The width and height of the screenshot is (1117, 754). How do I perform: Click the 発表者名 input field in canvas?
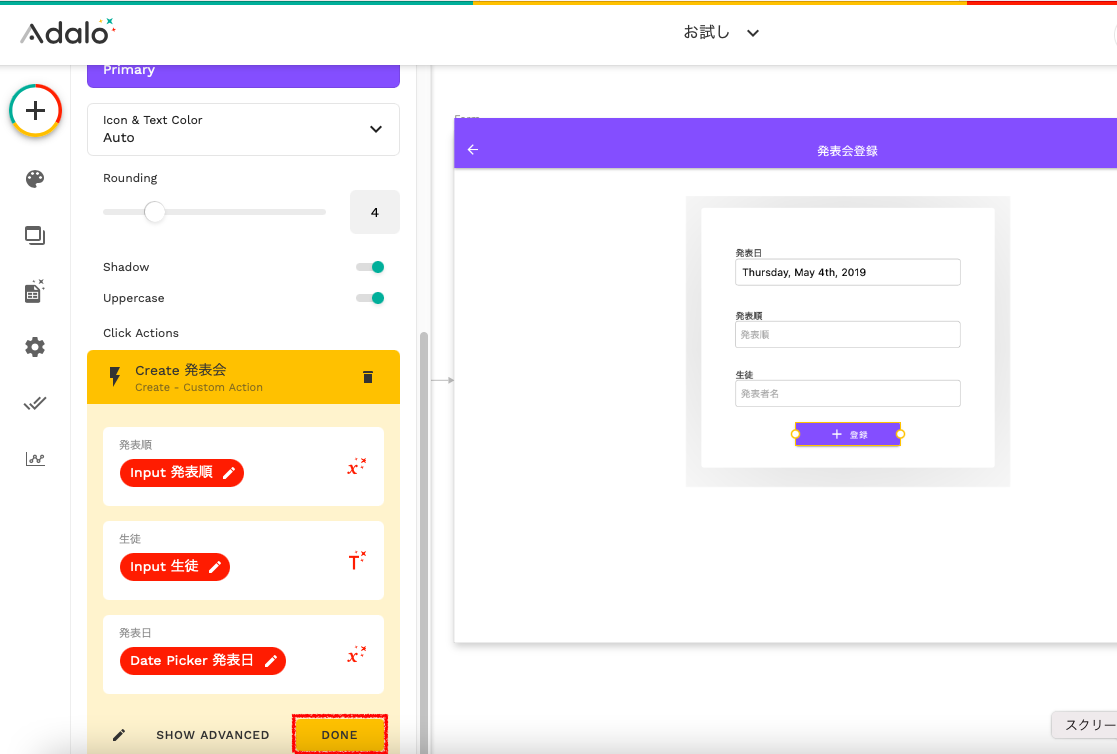tap(847, 393)
